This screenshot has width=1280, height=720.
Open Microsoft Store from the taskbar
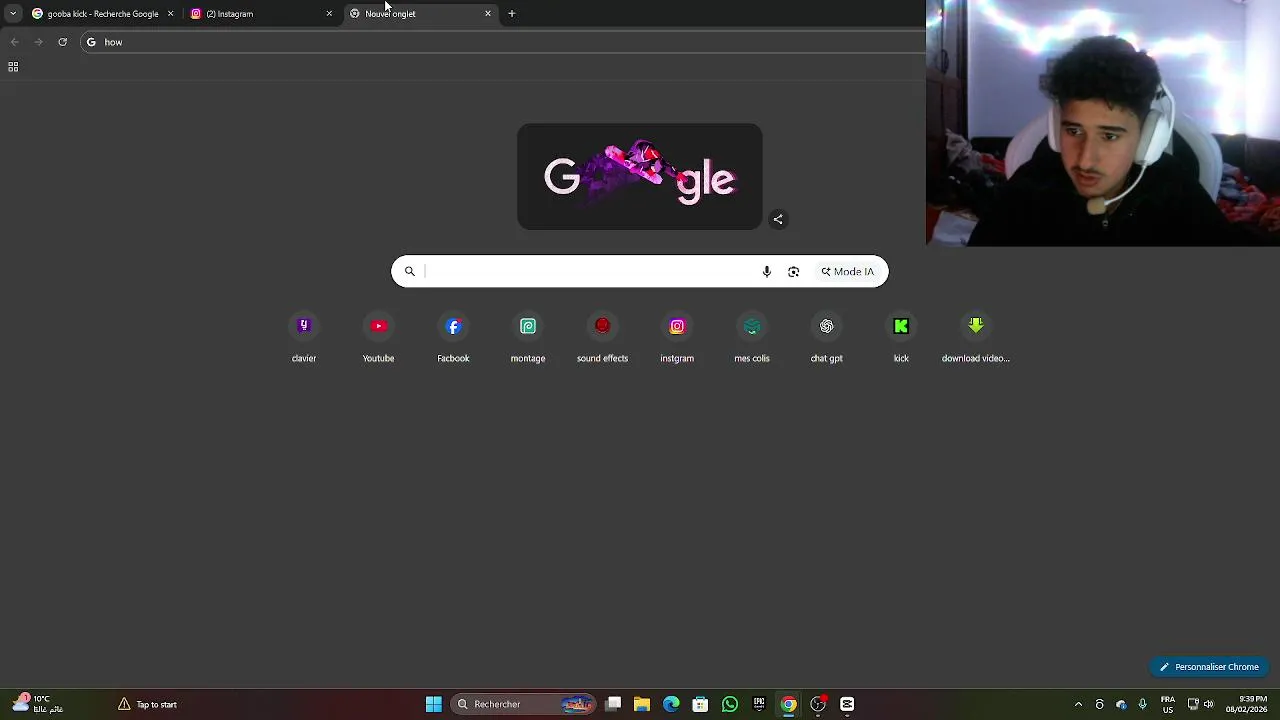(700, 704)
